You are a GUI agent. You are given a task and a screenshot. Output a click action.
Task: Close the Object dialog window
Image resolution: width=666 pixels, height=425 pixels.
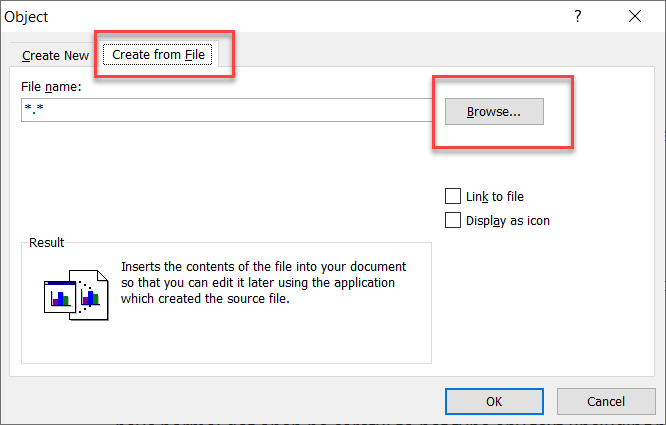pos(635,16)
